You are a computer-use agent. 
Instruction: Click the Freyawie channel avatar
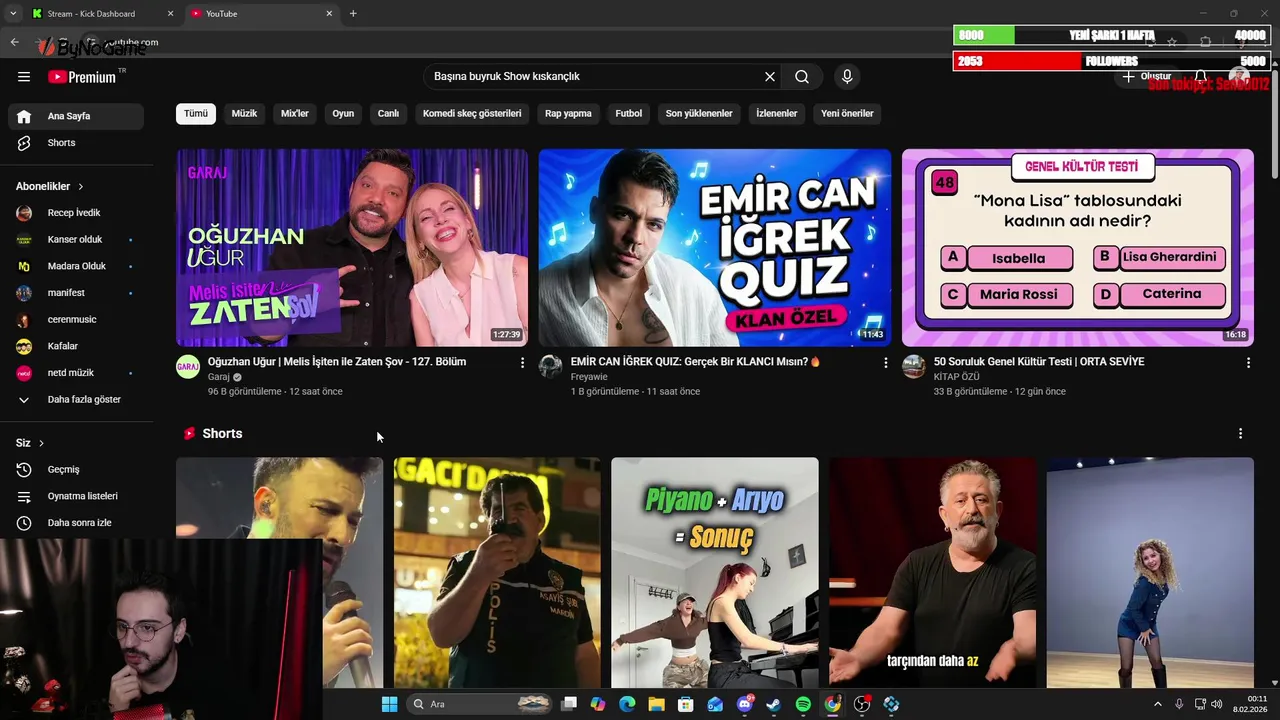(551, 367)
